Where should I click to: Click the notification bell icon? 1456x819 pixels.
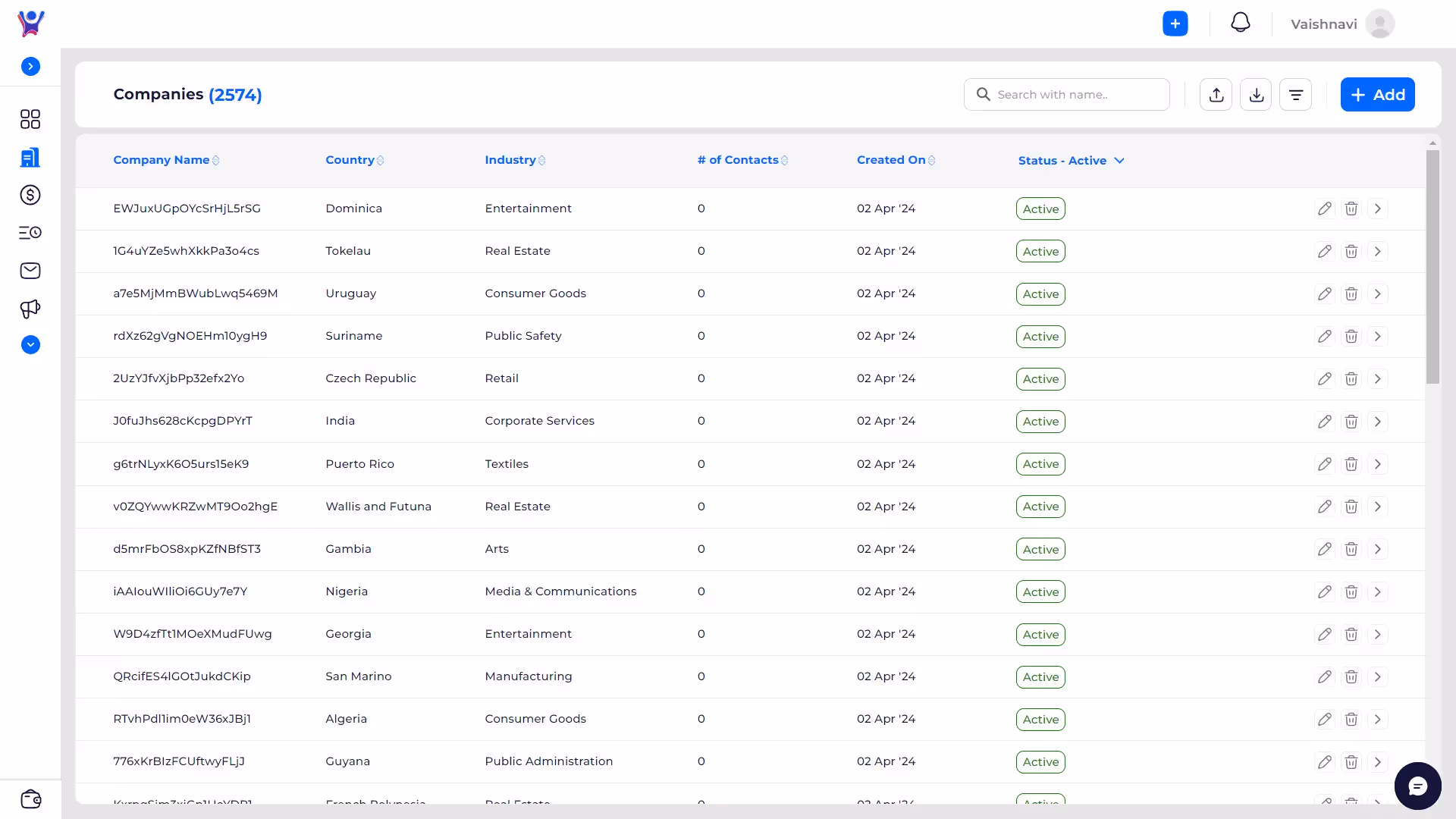pos(1240,24)
